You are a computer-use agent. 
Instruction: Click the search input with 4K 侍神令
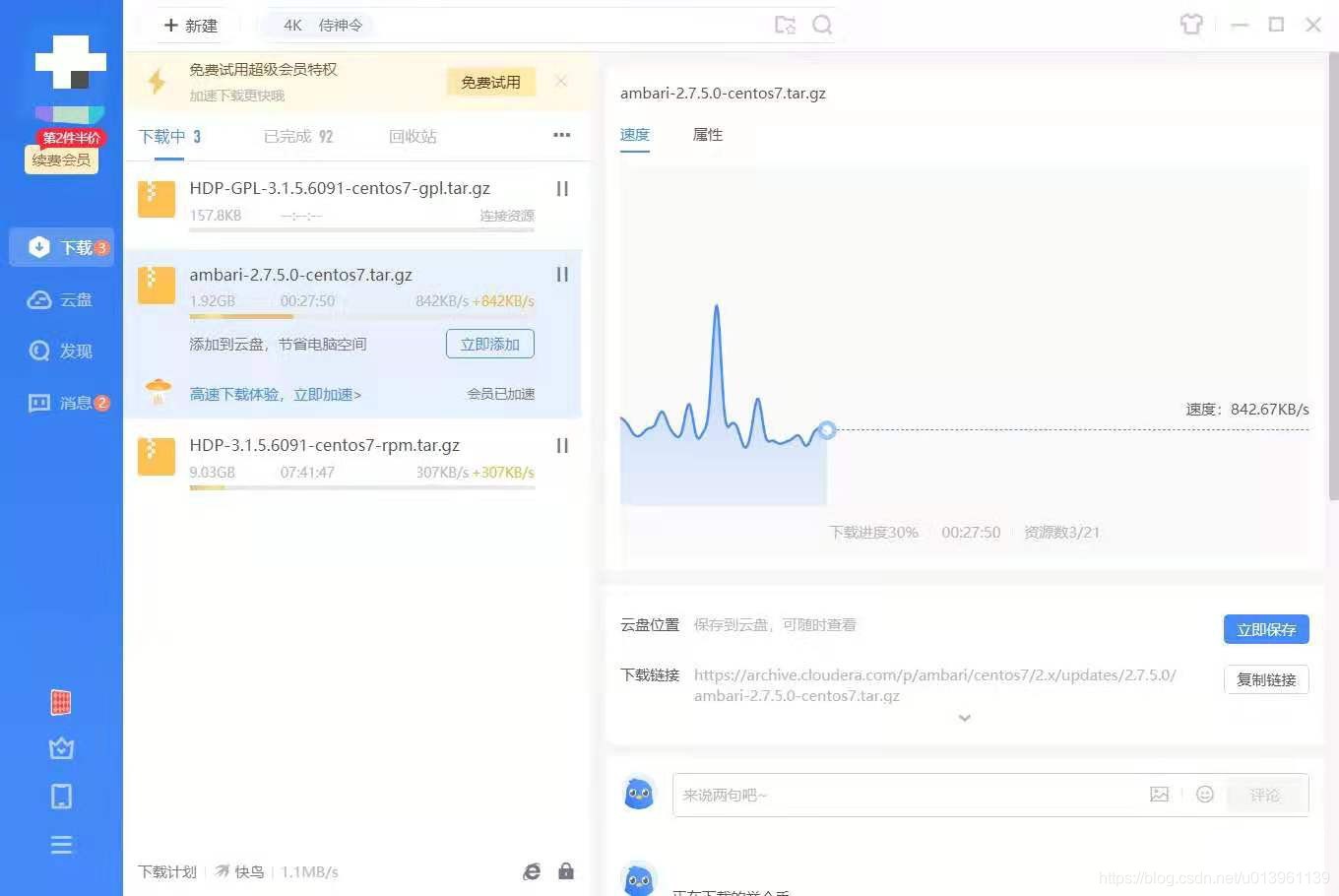click(x=512, y=25)
